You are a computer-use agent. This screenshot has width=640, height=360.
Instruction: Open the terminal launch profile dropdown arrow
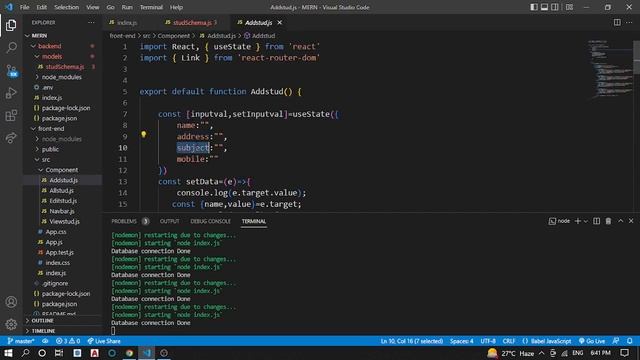click(x=586, y=221)
